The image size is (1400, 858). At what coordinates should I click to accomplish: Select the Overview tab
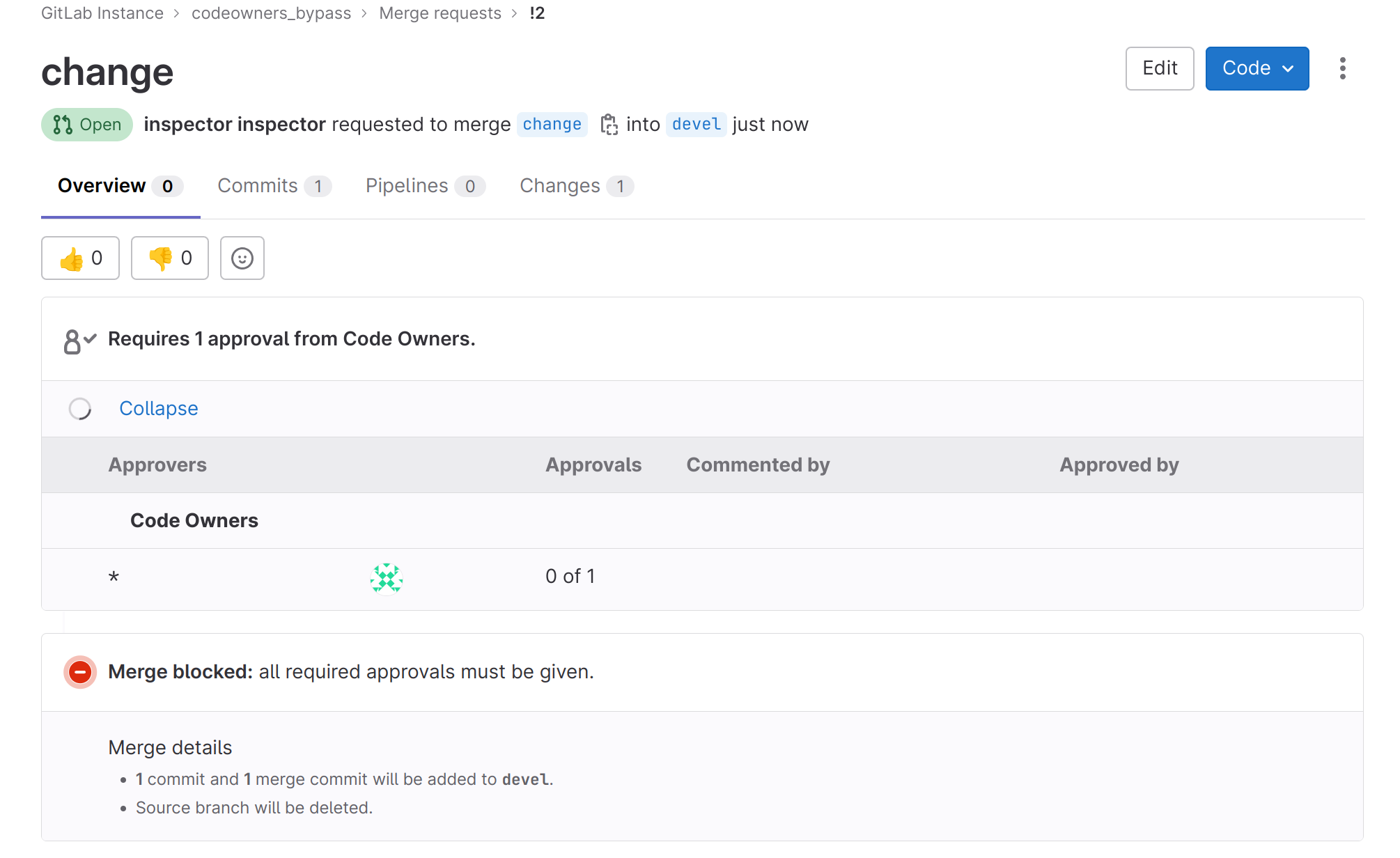pos(120,186)
